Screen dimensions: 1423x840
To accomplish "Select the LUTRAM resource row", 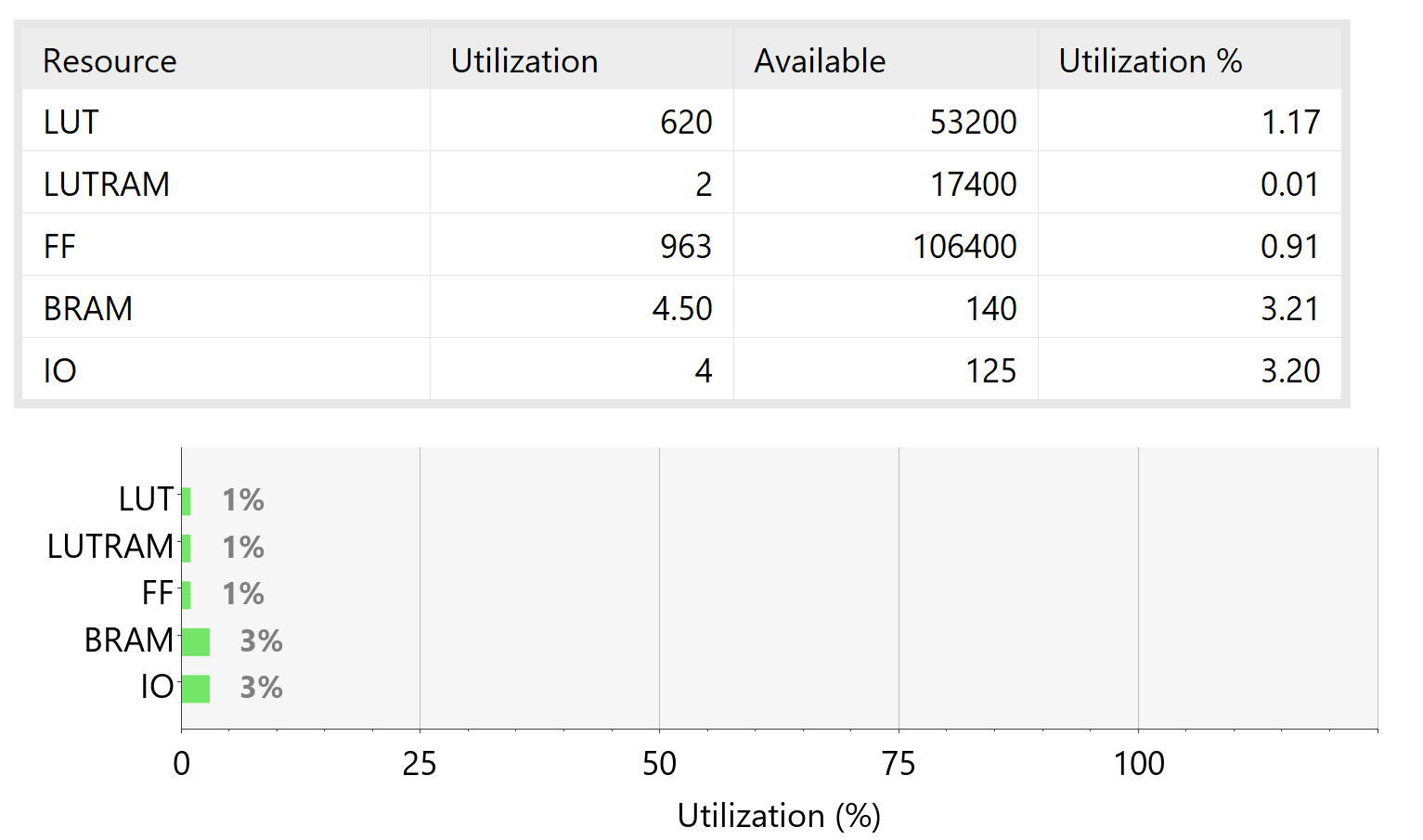I will click(x=681, y=183).
